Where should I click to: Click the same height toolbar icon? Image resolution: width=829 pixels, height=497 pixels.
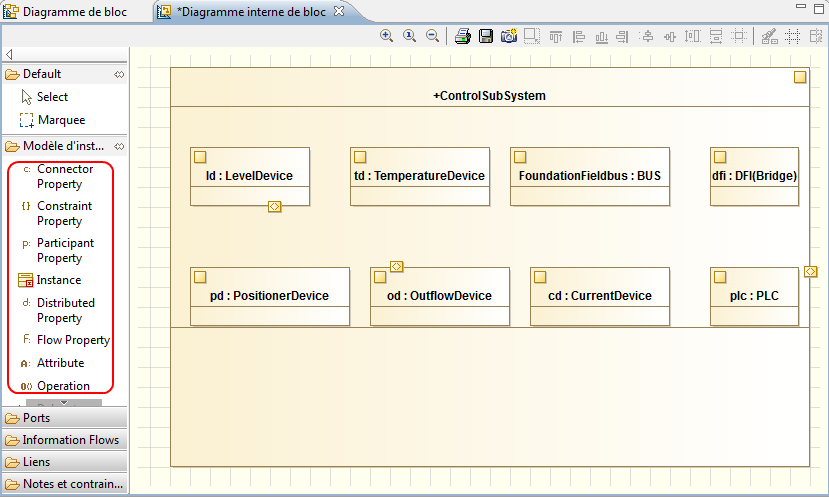693,36
